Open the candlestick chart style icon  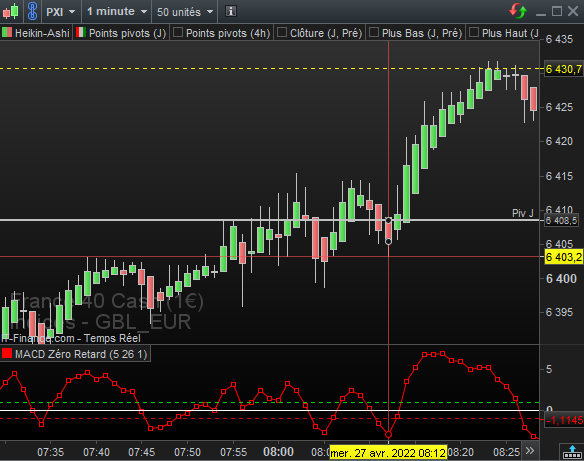[x=11, y=12]
